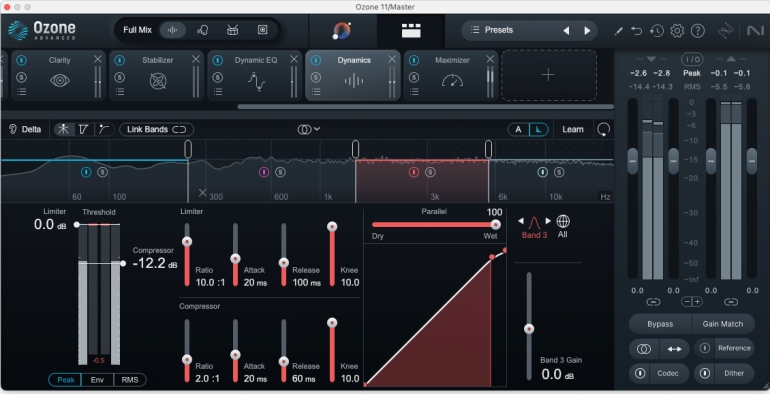Select the vocal stem focus icon
Image resolution: width=770 pixels, height=394 pixels.
(x=202, y=30)
